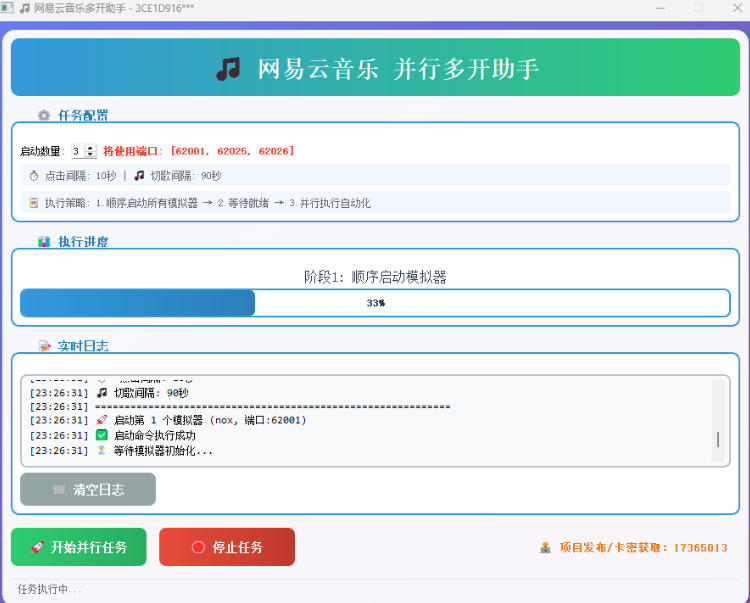Image resolution: width=750 pixels, height=603 pixels.
Task: Close the application window
Action: (737, 8)
